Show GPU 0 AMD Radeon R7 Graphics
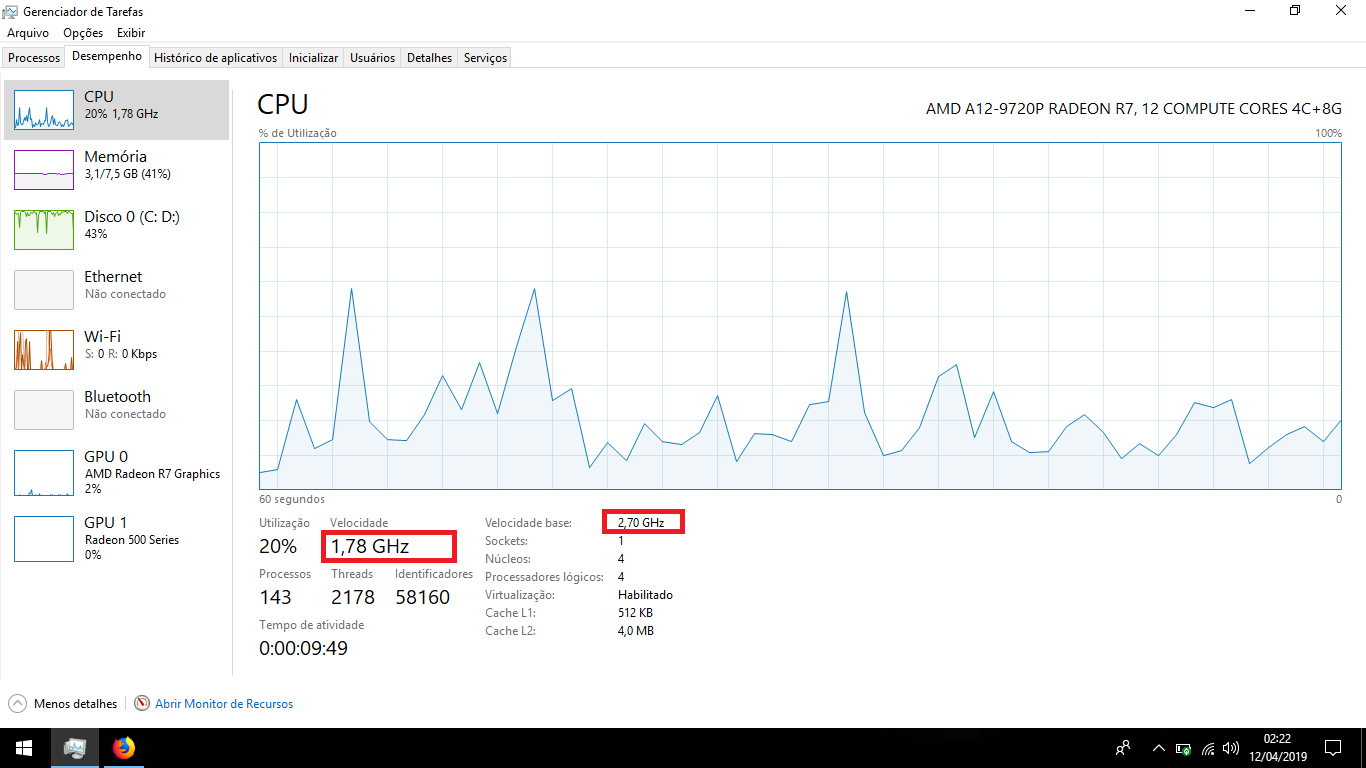Screen dimensions: 1366x768 tap(117, 473)
